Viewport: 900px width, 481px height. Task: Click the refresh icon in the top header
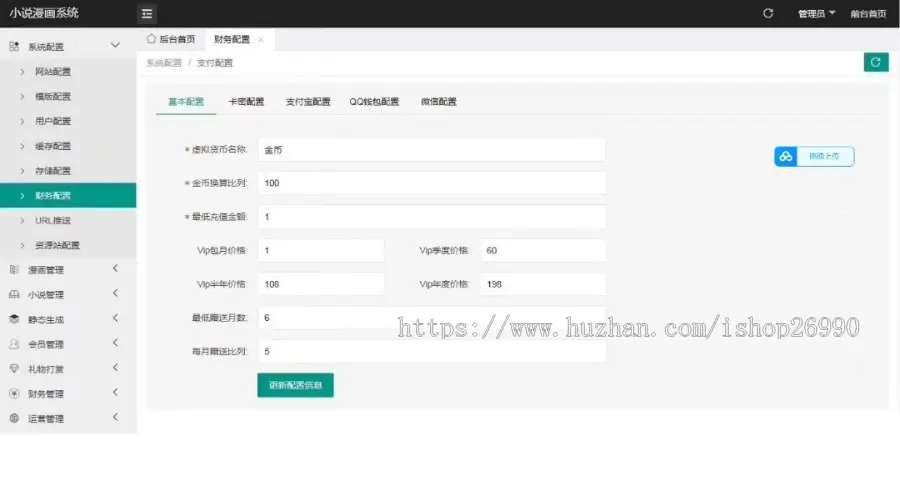(x=768, y=14)
